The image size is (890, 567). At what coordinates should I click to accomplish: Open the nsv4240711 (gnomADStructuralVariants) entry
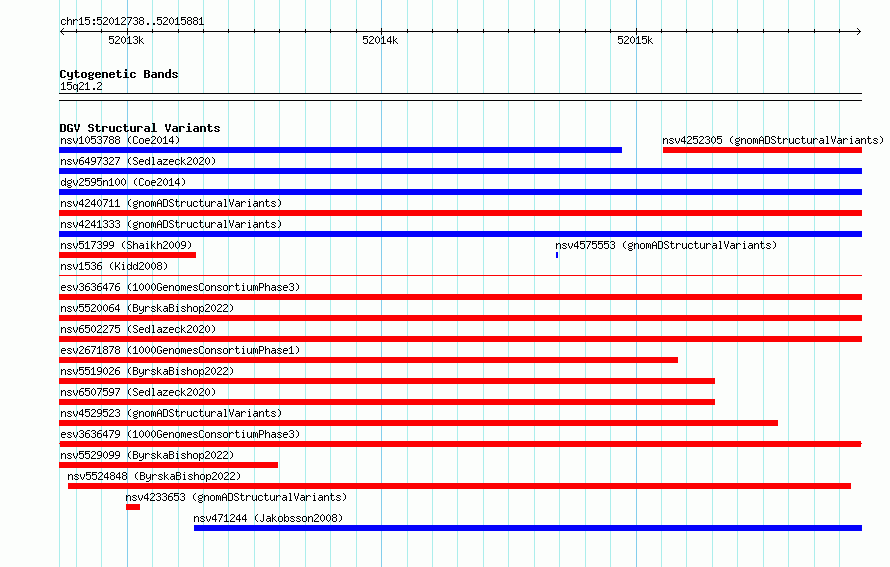171,203
